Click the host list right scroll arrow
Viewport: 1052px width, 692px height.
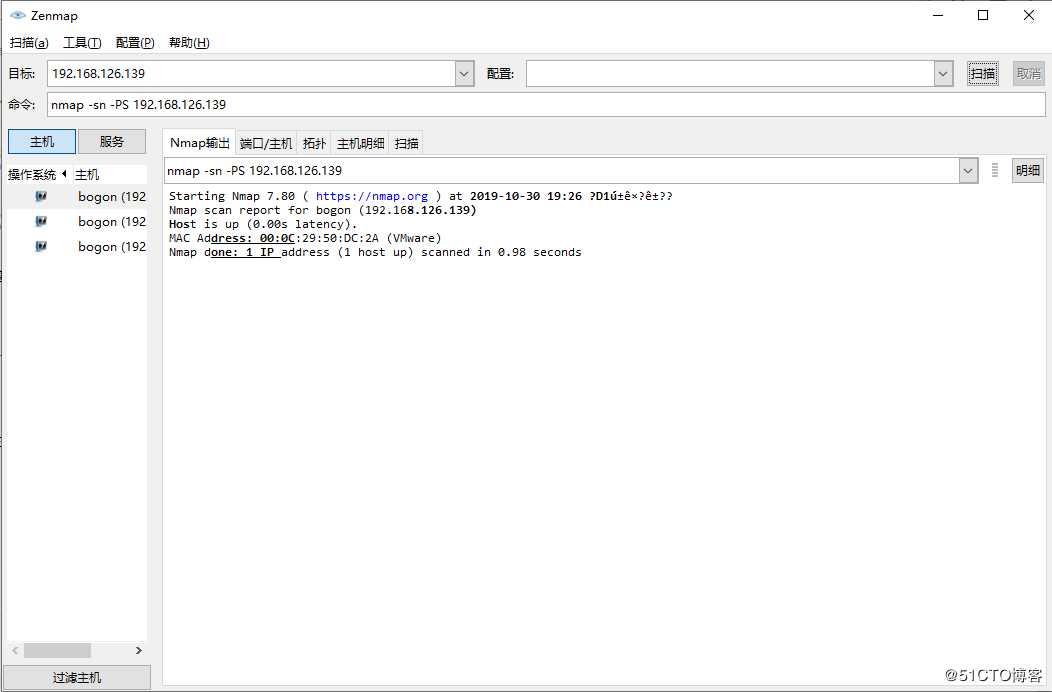coord(139,650)
